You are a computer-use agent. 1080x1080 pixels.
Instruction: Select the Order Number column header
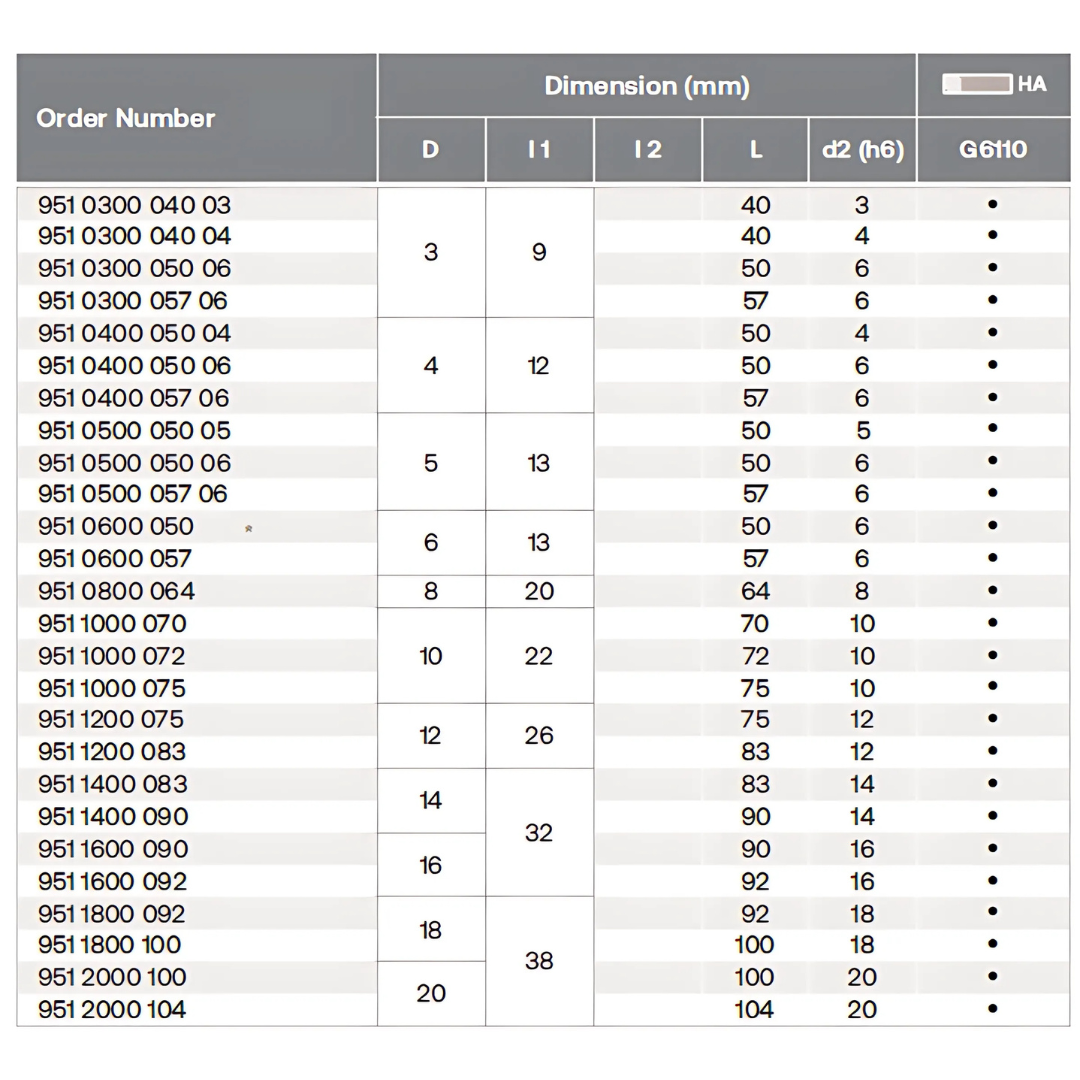coord(126,118)
